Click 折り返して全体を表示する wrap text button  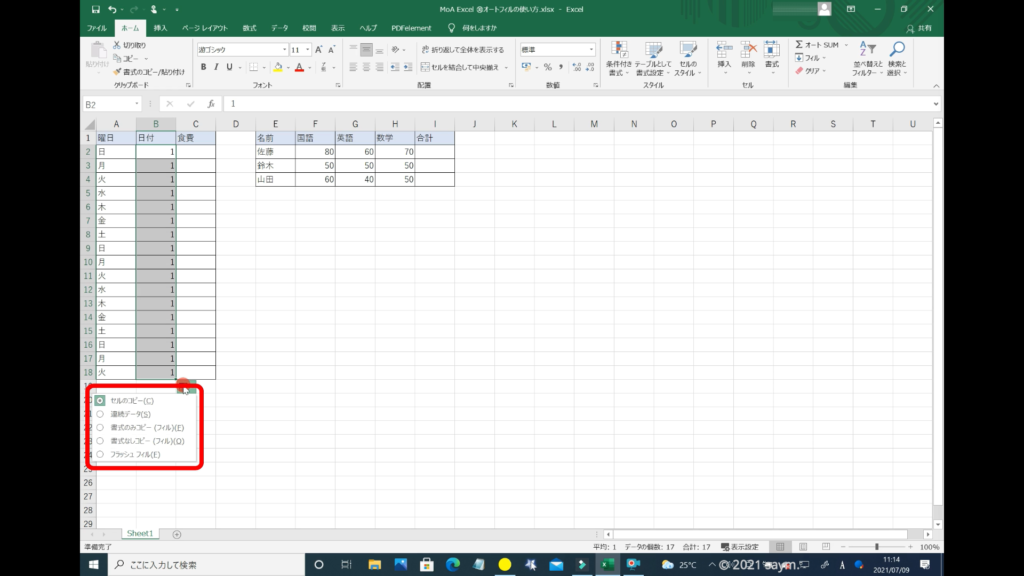coord(462,49)
